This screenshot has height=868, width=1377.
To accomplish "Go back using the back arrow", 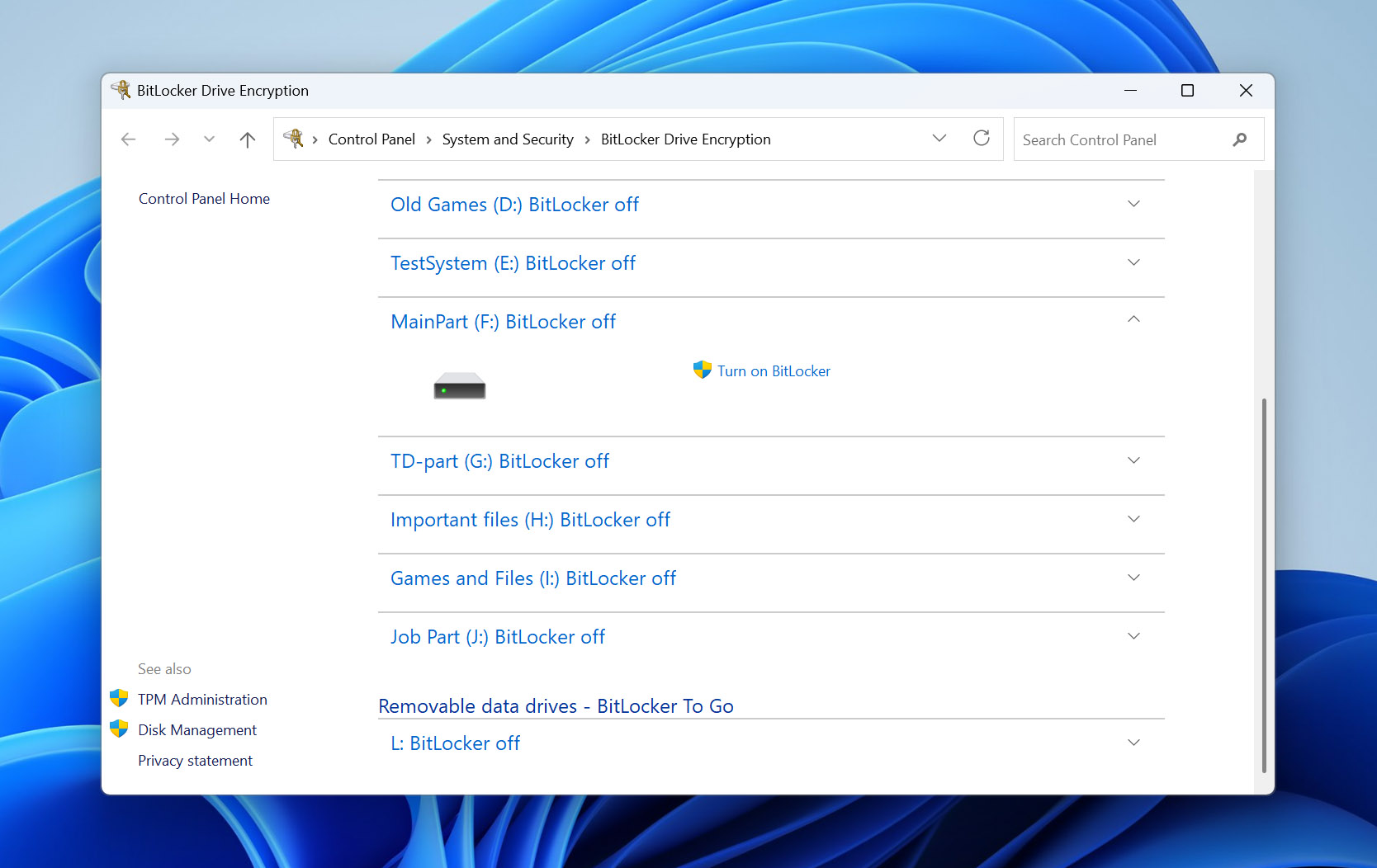I will click(128, 139).
